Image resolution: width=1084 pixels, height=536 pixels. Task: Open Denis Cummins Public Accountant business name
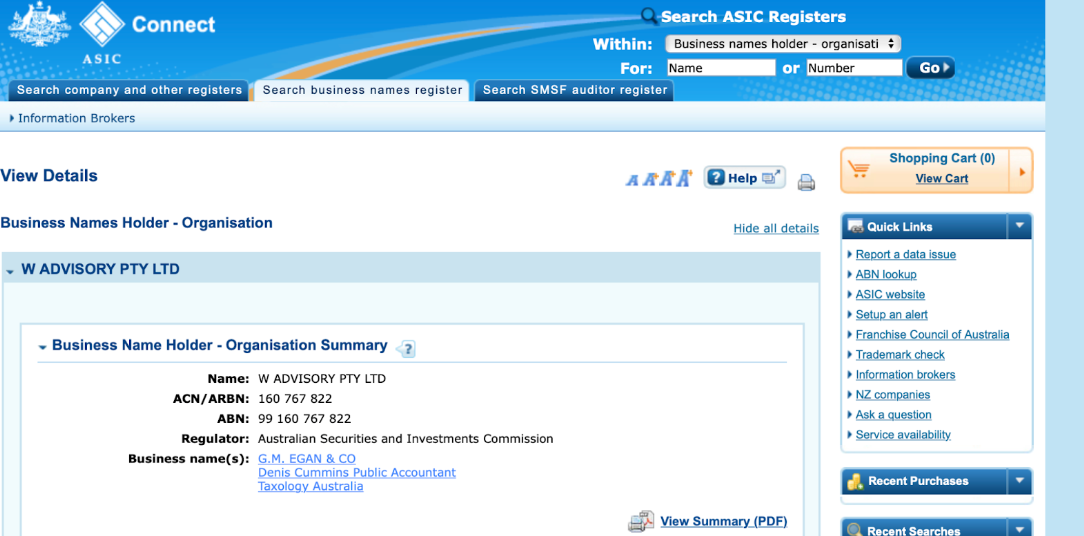[357, 472]
